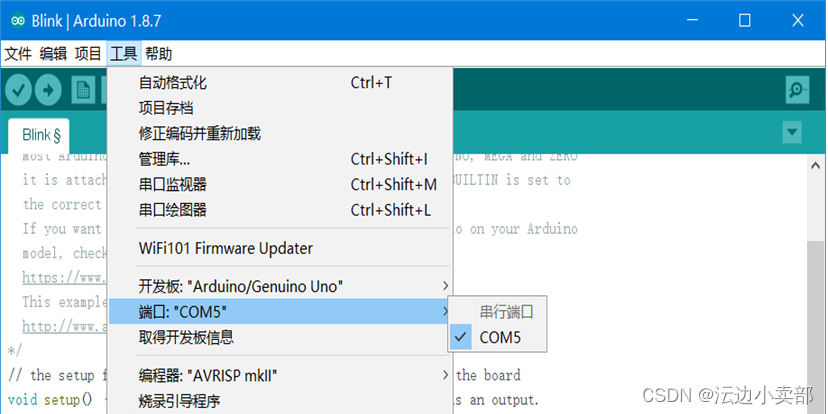Click the Arduino logo in title bar
The height and width of the screenshot is (414, 828).
click(x=18, y=21)
